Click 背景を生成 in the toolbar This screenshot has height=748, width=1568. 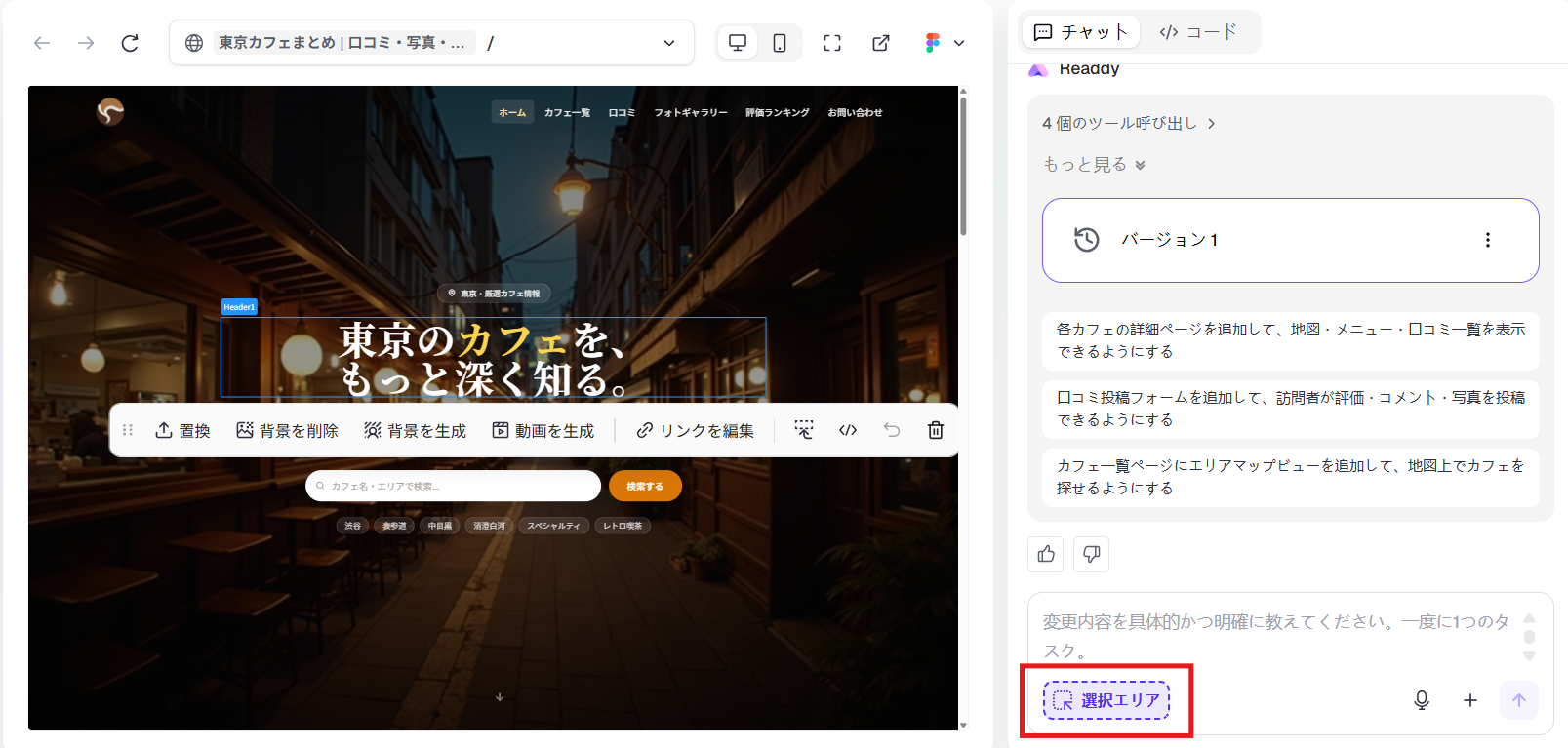pyautogui.click(x=415, y=430)
